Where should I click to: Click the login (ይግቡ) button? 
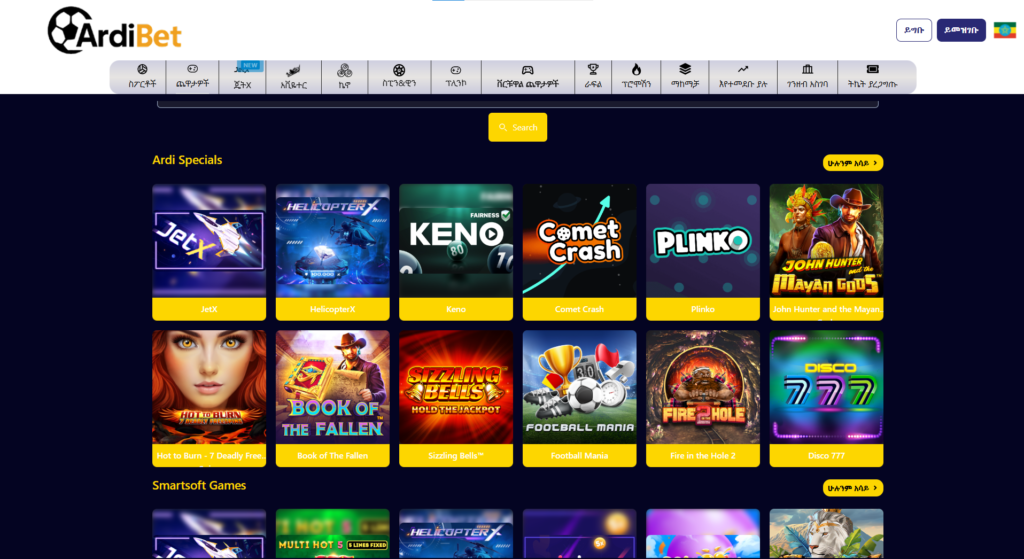click(914, 30)
